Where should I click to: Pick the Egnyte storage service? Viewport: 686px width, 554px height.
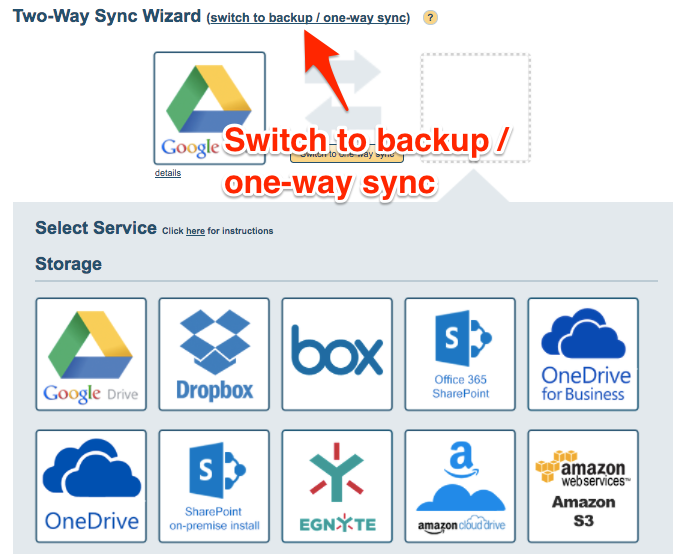tap(337, 486)
